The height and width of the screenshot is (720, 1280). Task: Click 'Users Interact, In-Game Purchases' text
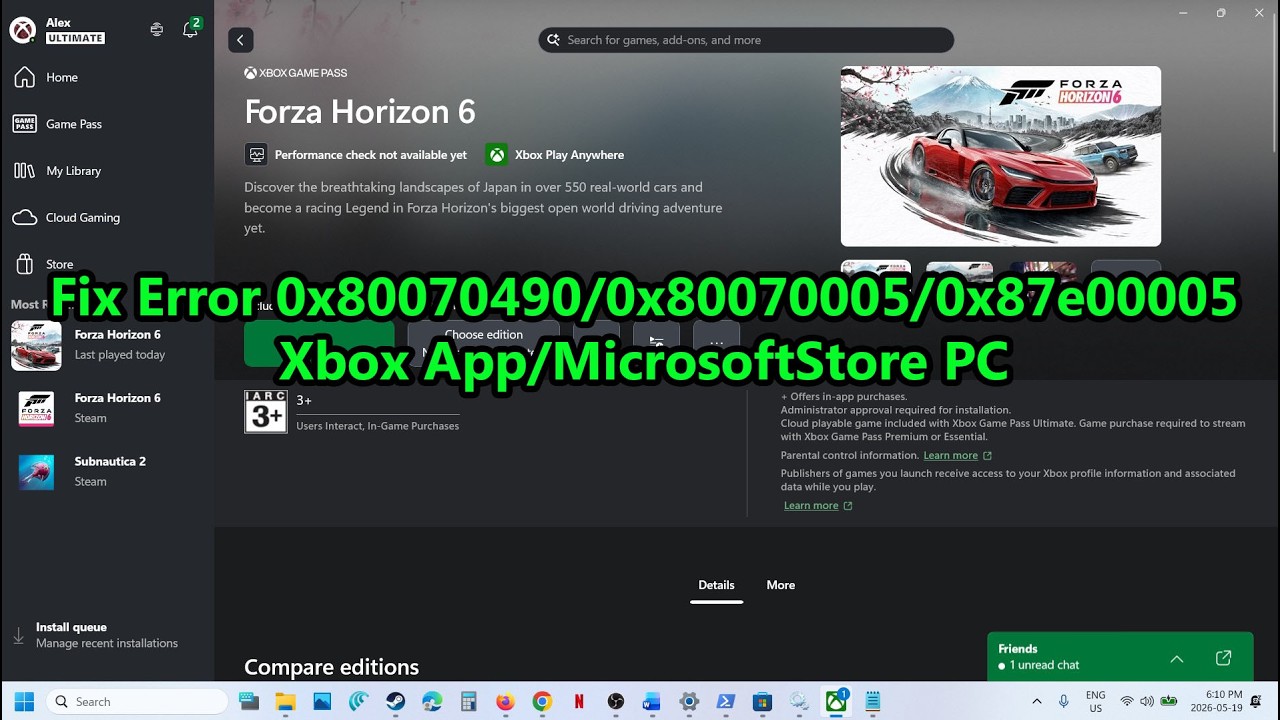[378, 426]
